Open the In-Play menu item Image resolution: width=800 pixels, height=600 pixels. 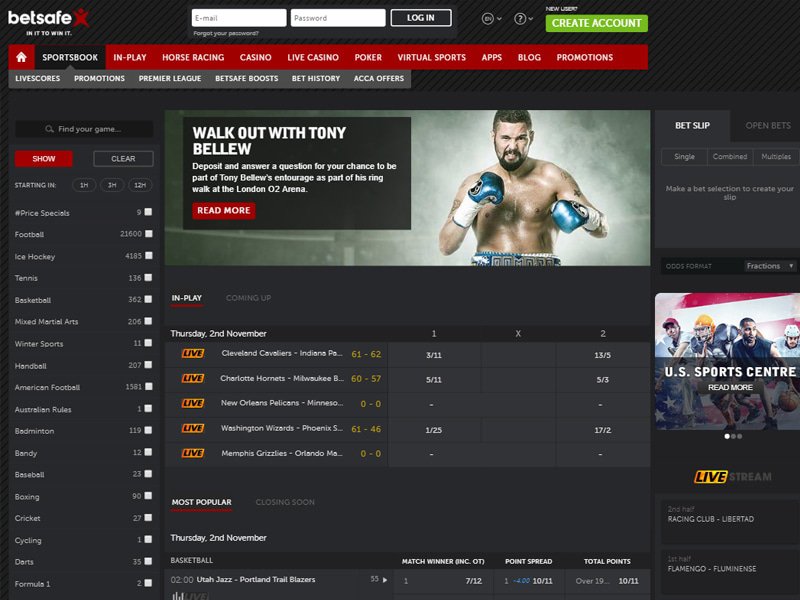click(x=130, y=57)
